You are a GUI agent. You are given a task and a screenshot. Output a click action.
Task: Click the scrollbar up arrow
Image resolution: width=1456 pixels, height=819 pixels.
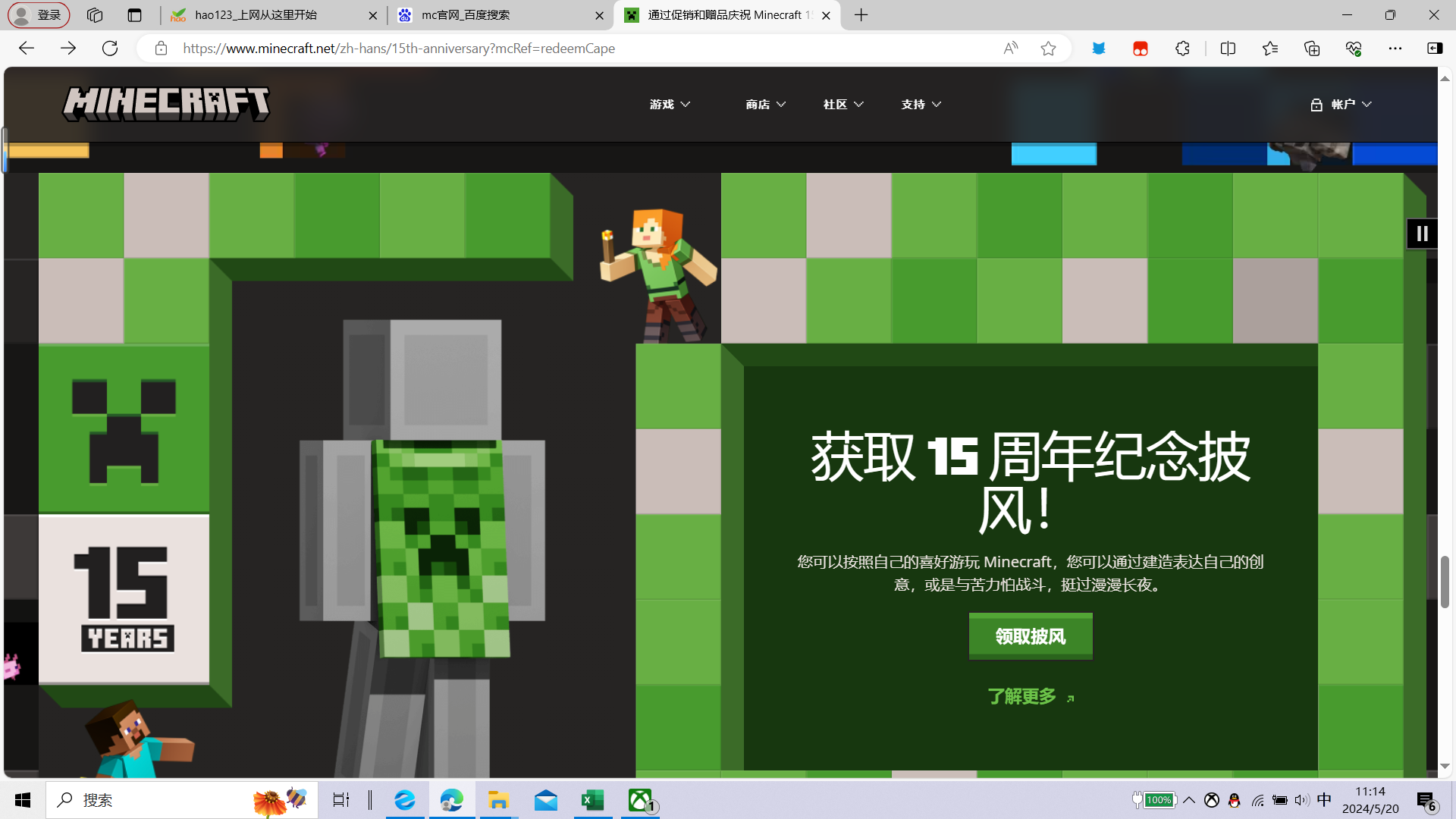click(1445, 78)
